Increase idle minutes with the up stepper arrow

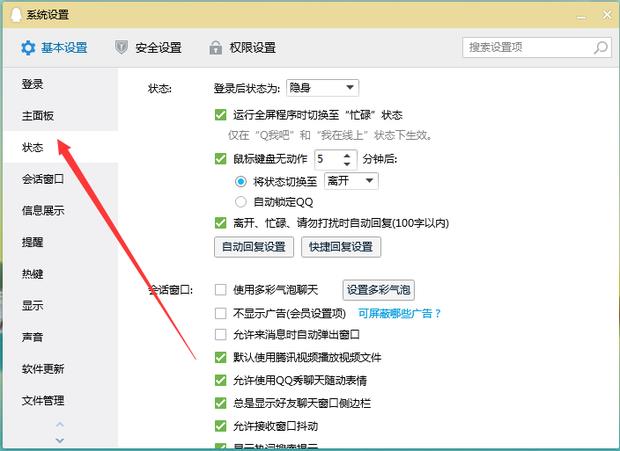coord(348,154)
